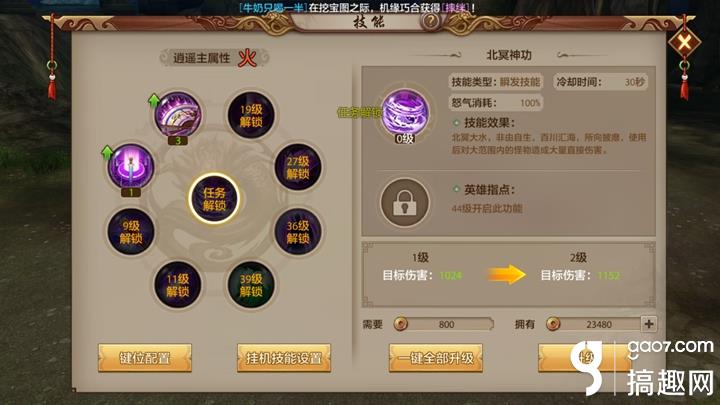This screenshot has height=405, width=720.
Task: Click the owned 23480 coins field
Action: 594,324
